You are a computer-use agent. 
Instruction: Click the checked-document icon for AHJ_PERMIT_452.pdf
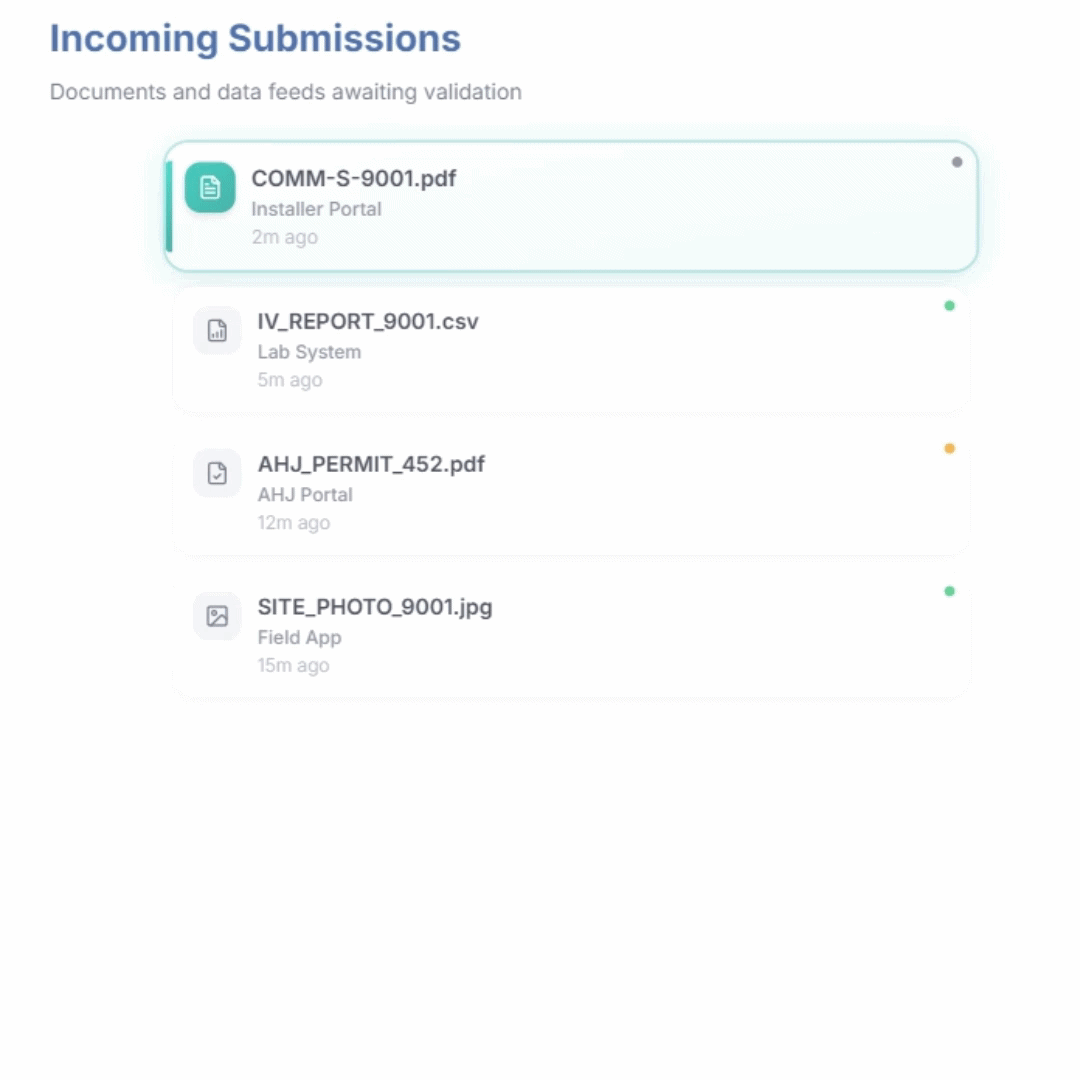217,473
